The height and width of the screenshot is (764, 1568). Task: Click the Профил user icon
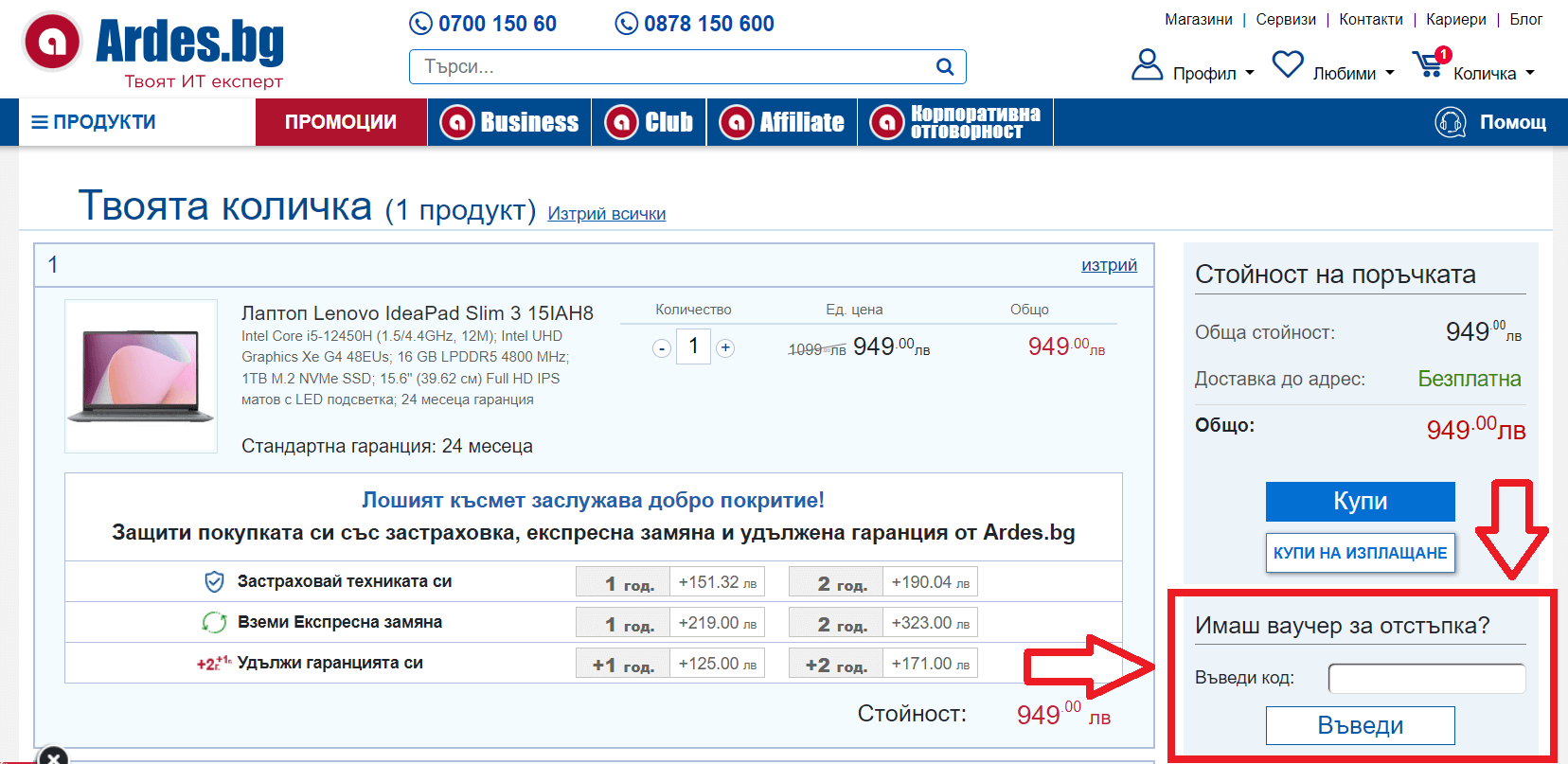[x=1147, y=64]
